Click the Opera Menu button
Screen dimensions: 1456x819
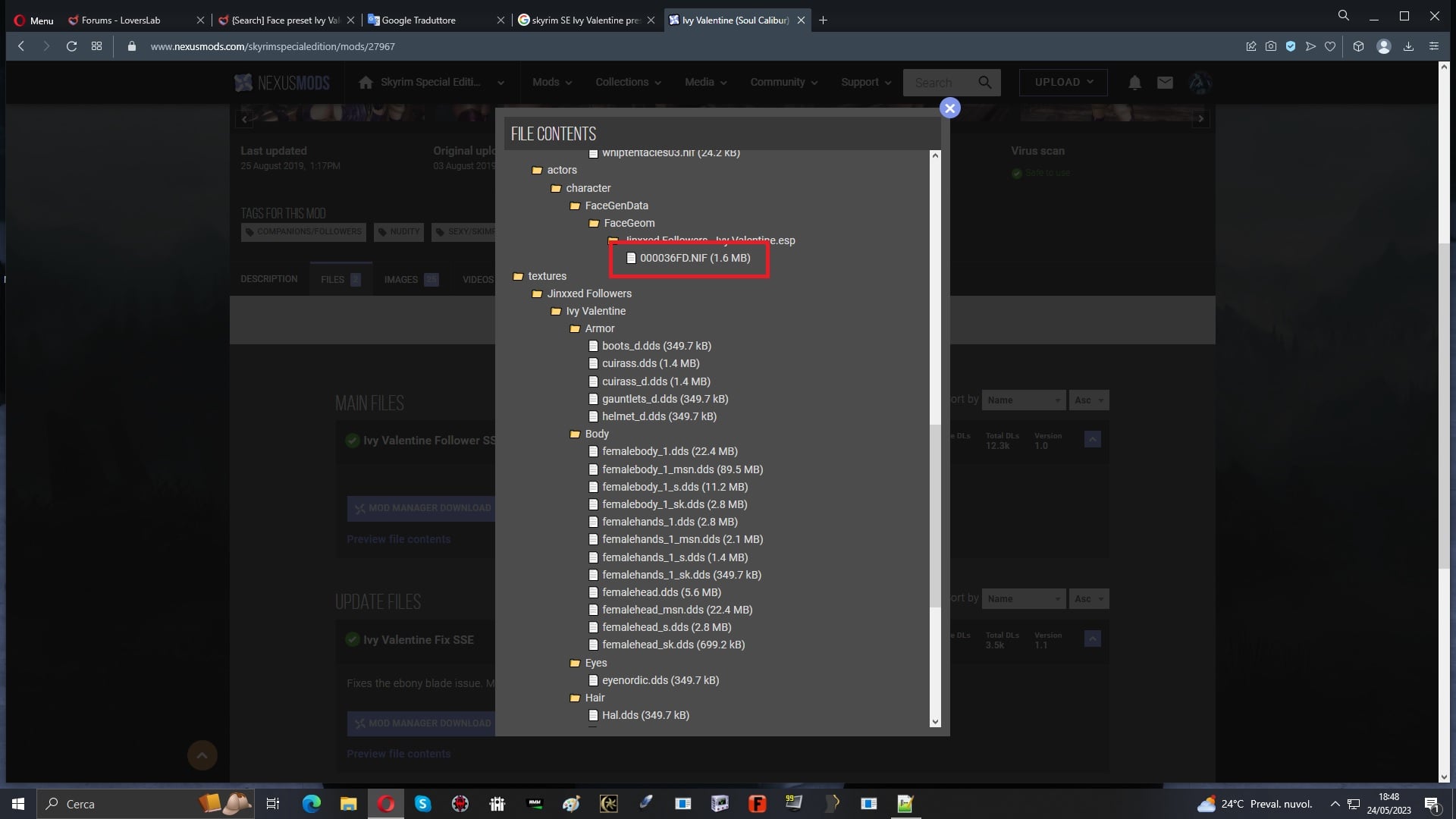click(x=33, y=20)
